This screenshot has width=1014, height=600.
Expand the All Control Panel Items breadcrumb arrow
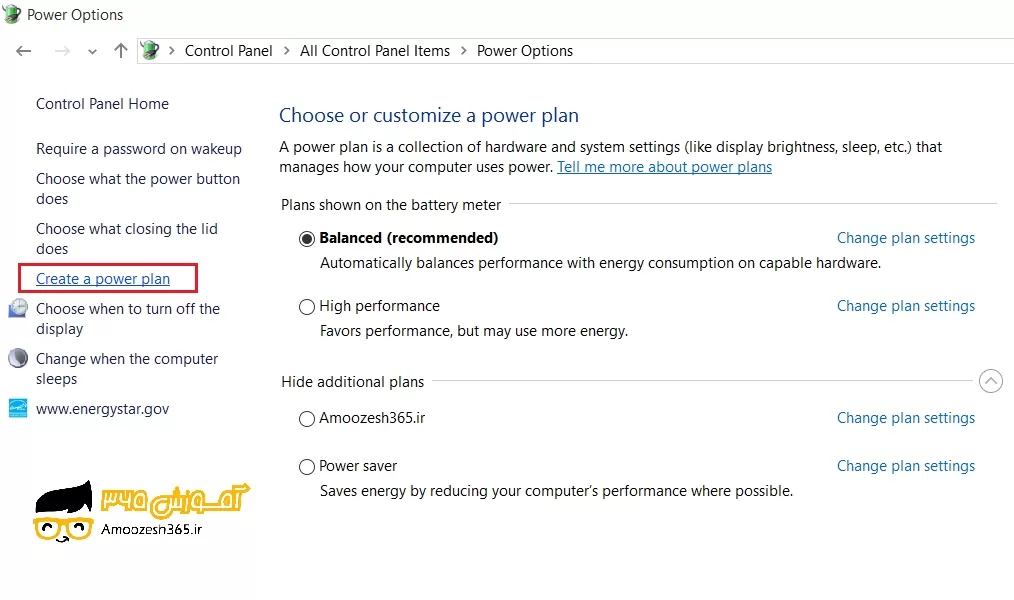tap(462, 50)
